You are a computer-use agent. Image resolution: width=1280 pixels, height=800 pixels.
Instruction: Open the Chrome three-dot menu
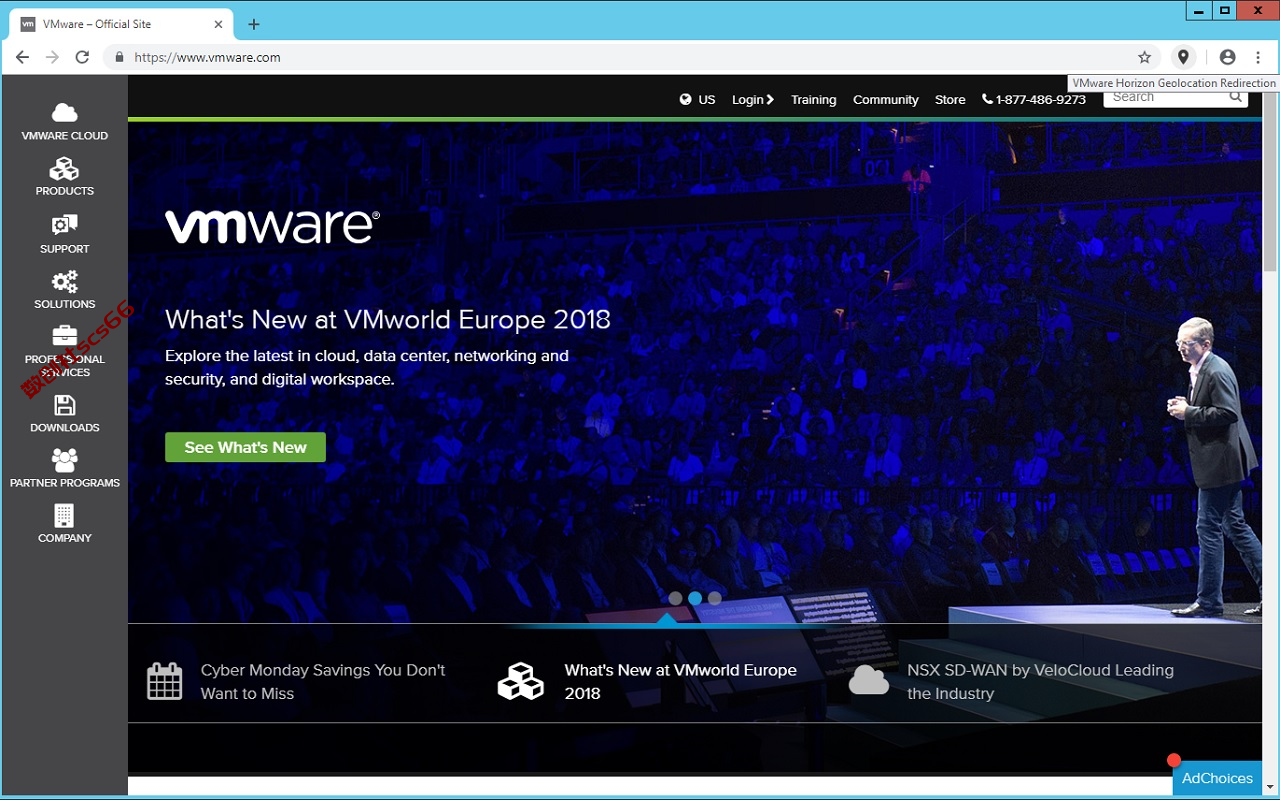coord(1258,57)
